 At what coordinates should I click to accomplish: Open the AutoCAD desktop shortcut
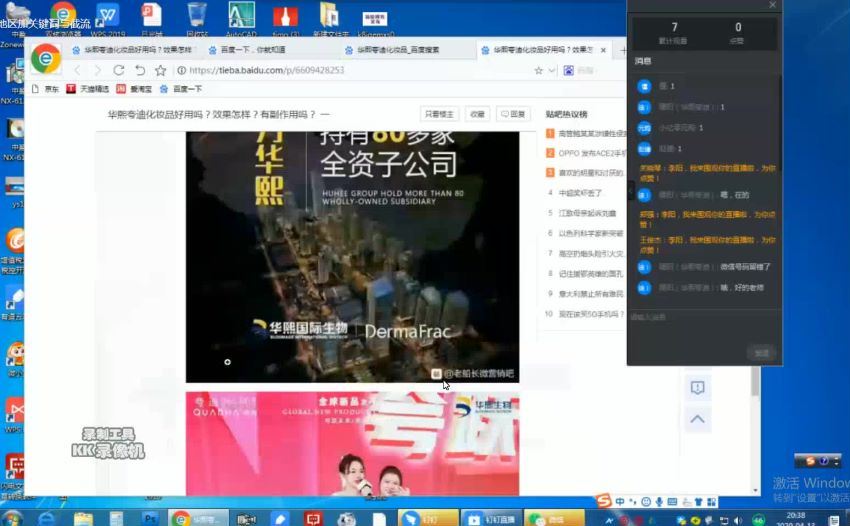point(241,18)
